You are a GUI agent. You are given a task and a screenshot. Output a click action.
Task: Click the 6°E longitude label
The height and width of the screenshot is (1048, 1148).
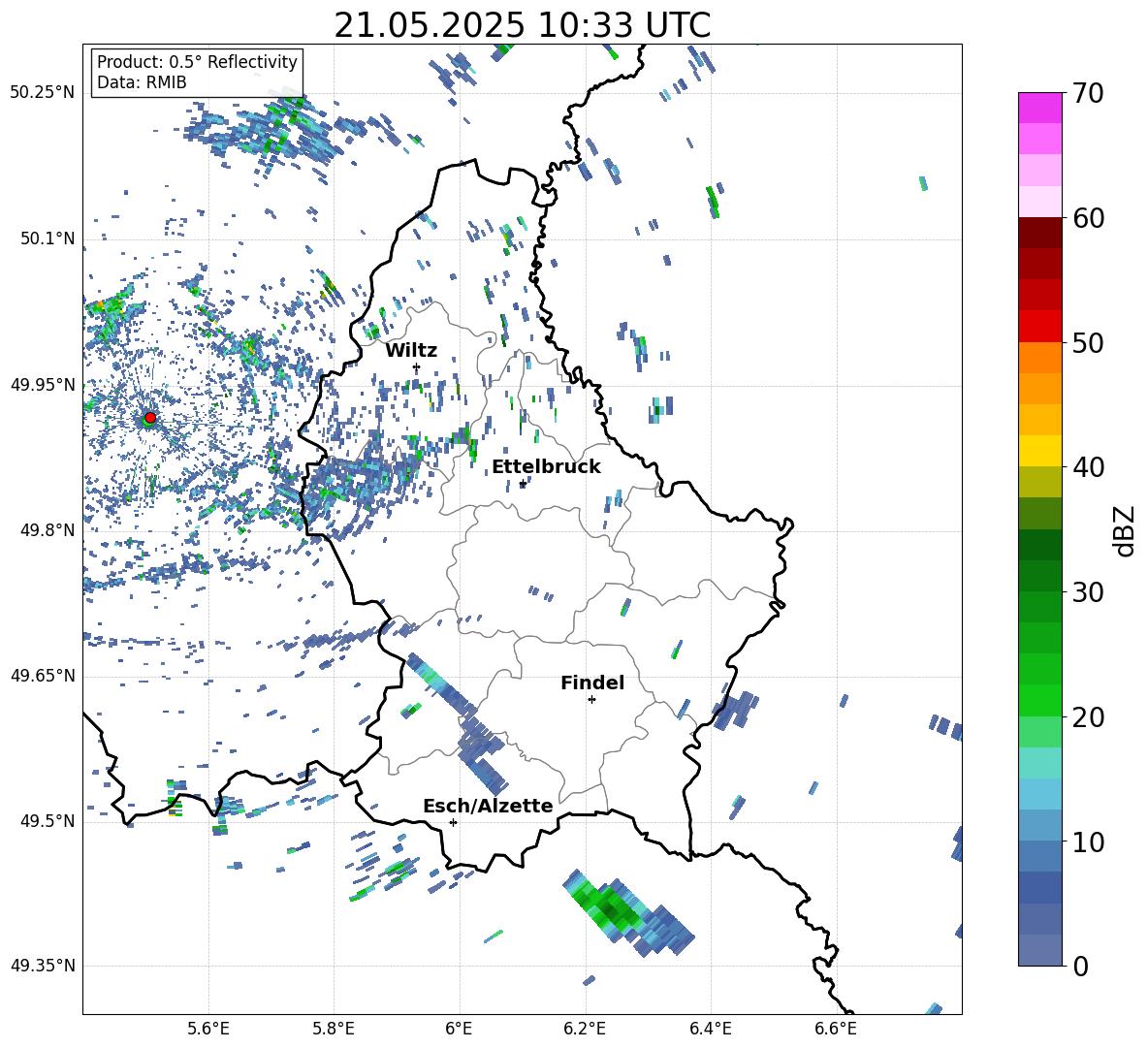tap(459, 1029)
